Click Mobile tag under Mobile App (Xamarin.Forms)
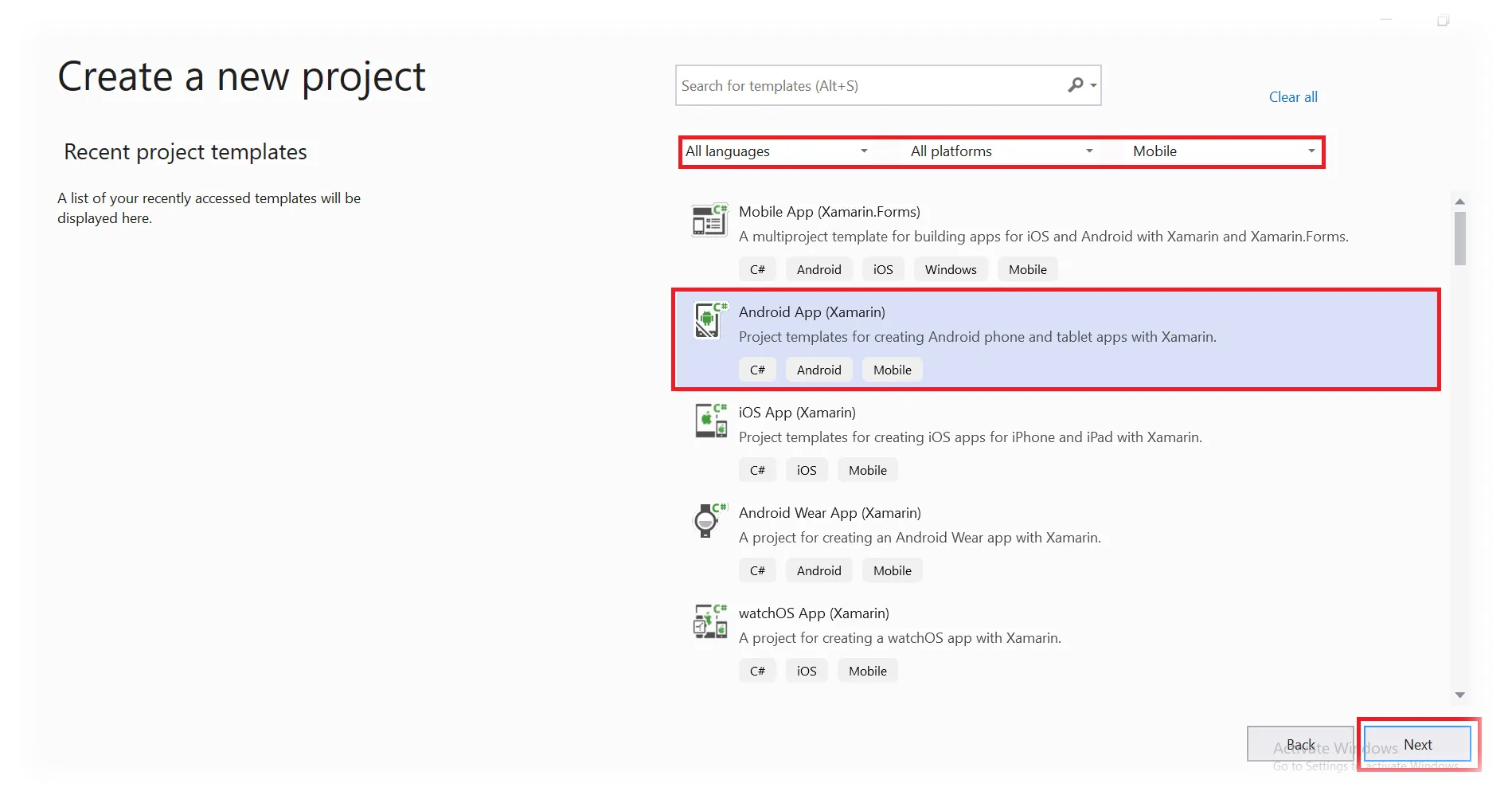This screenshot has width=1512, height=803. [x=1027, y=269]
